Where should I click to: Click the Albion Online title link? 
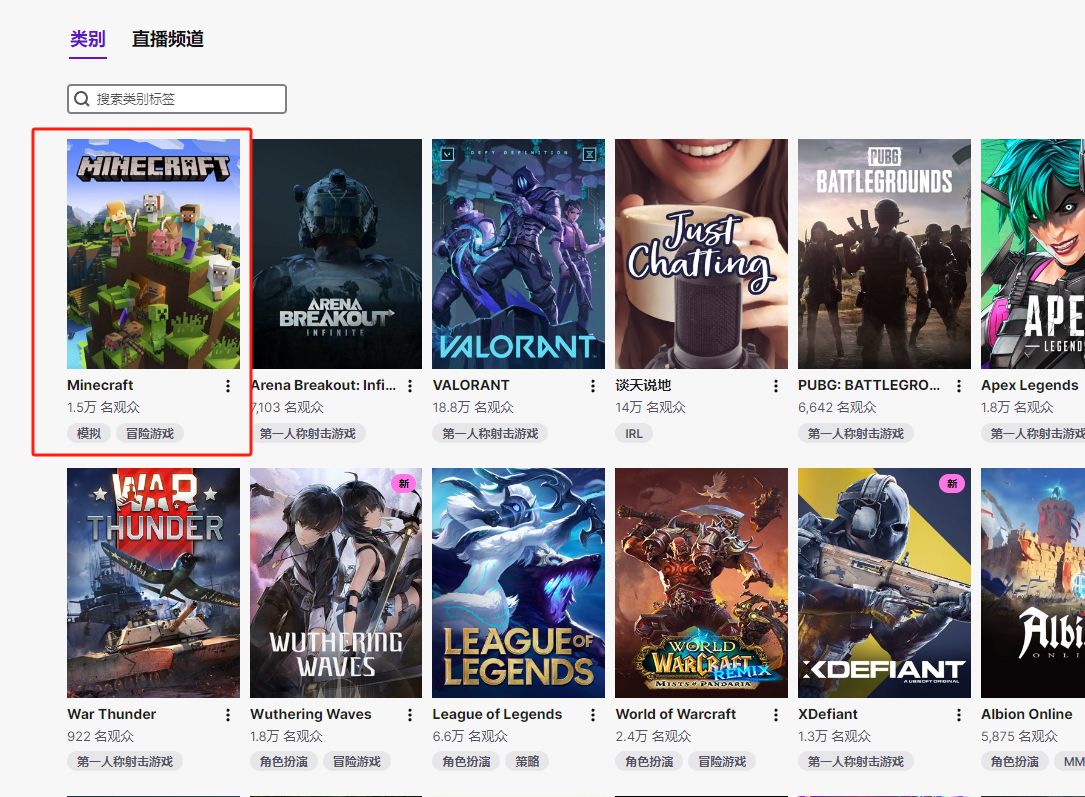[1027, 714]
